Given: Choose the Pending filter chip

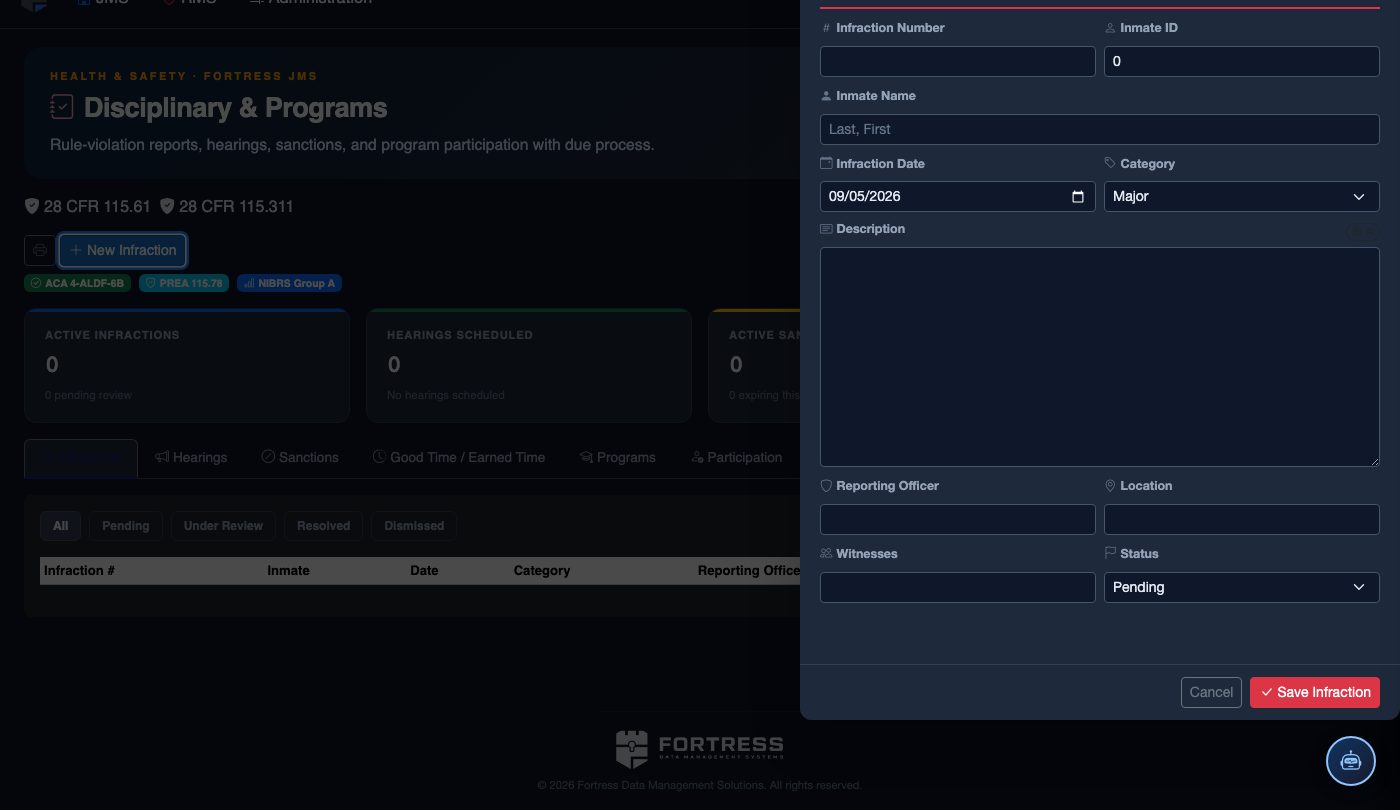Looking at the screenshot, I should (x=126, y=526).
